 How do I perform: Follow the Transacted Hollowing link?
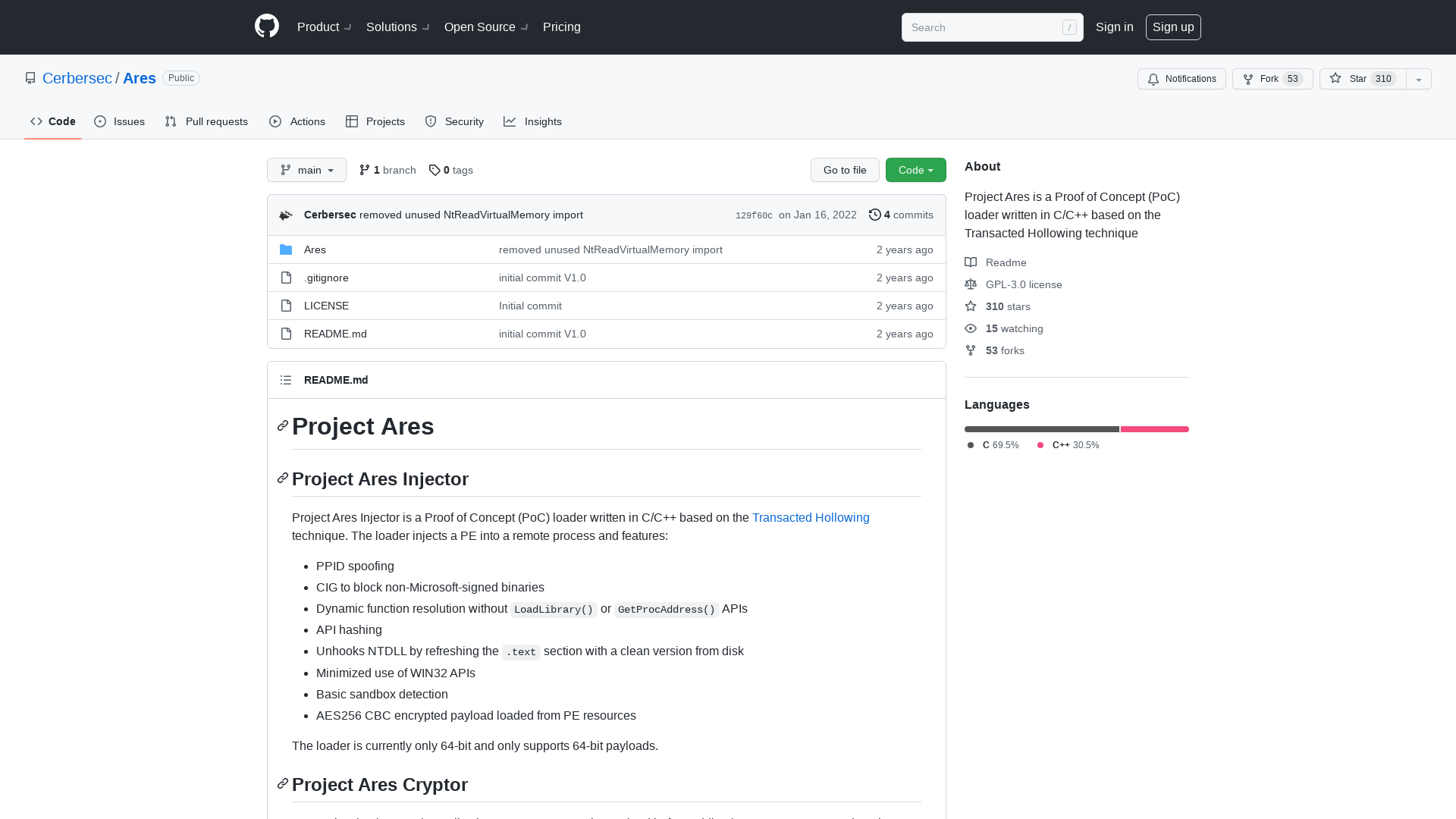coord(811,517)
